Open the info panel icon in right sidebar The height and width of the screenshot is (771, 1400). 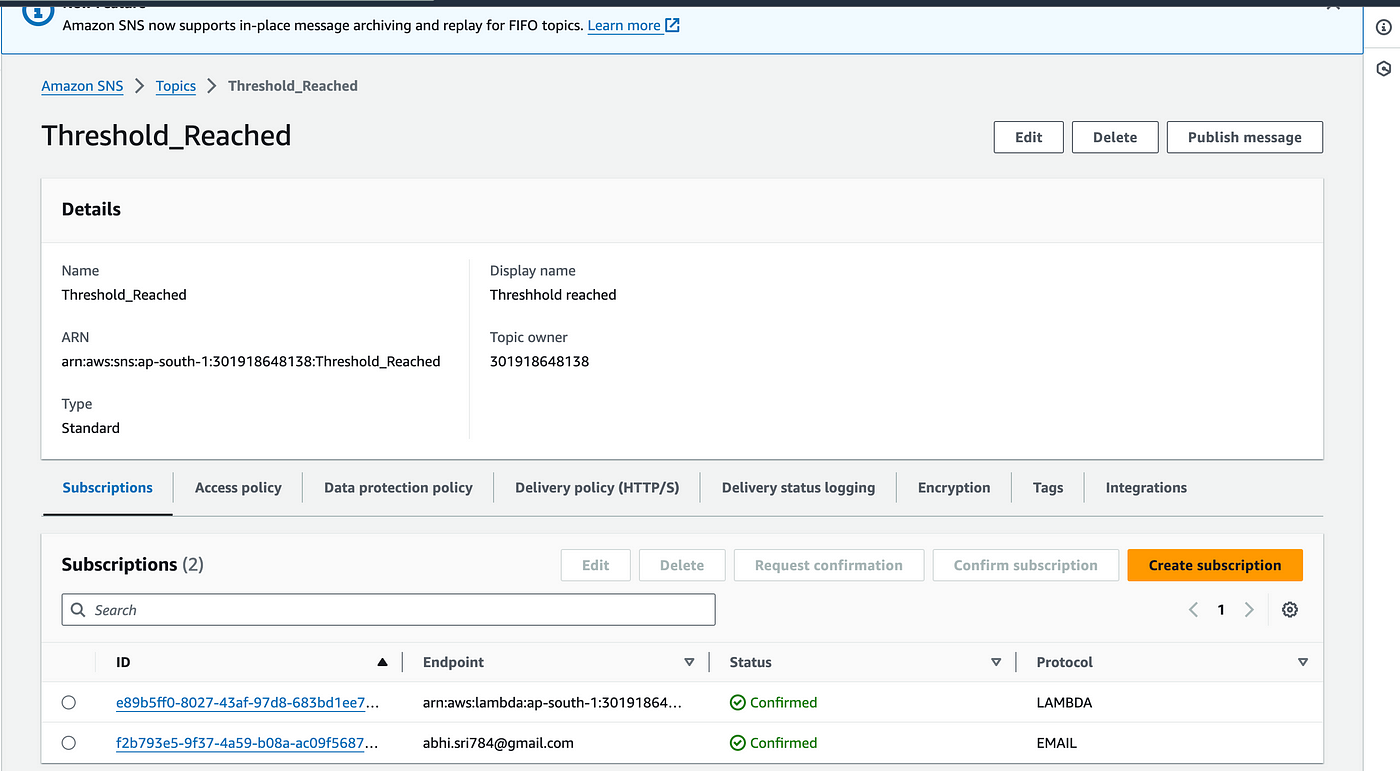coord(1383,27)
